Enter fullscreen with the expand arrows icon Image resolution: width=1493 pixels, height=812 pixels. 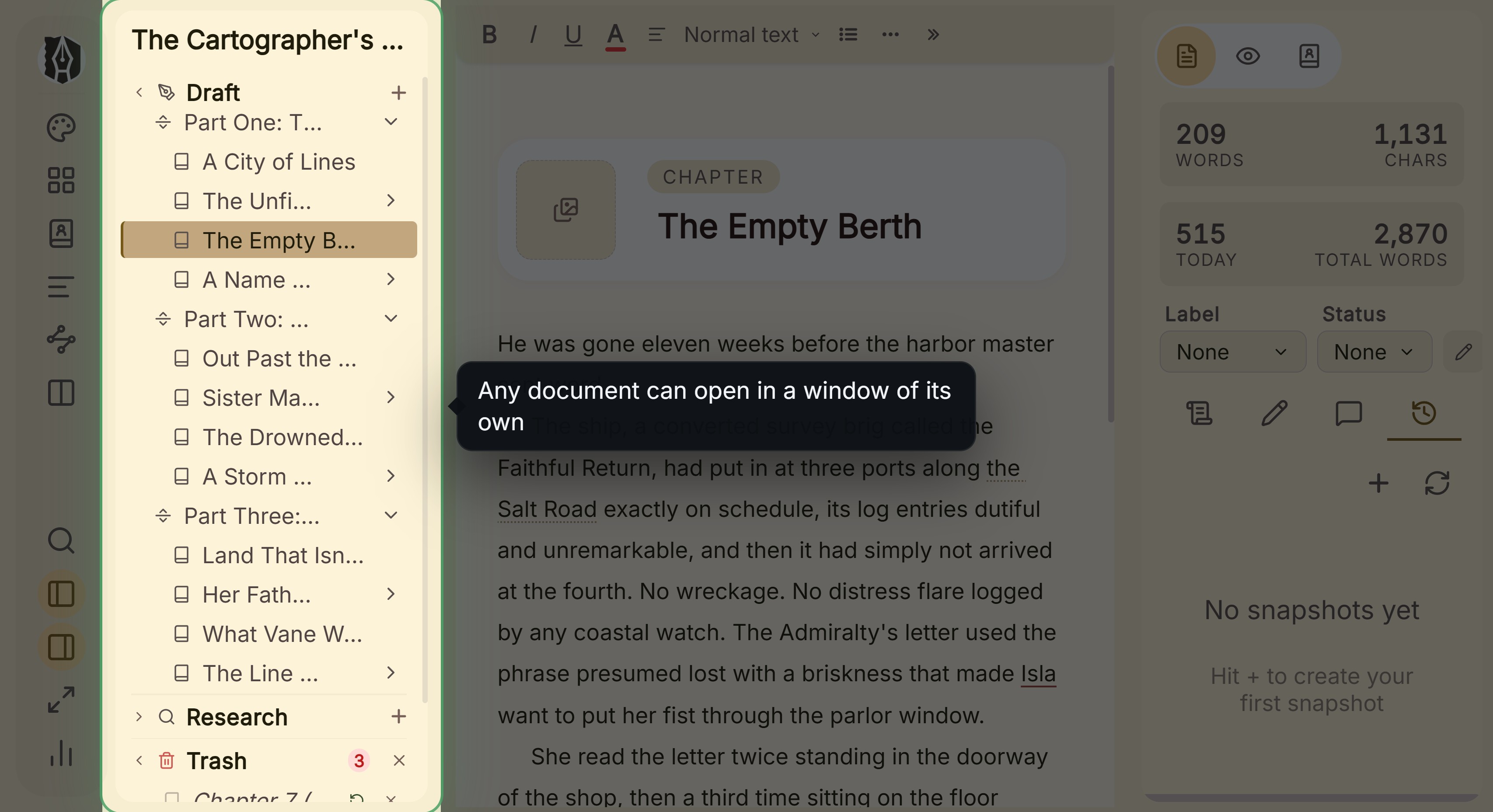coord(61,700)
